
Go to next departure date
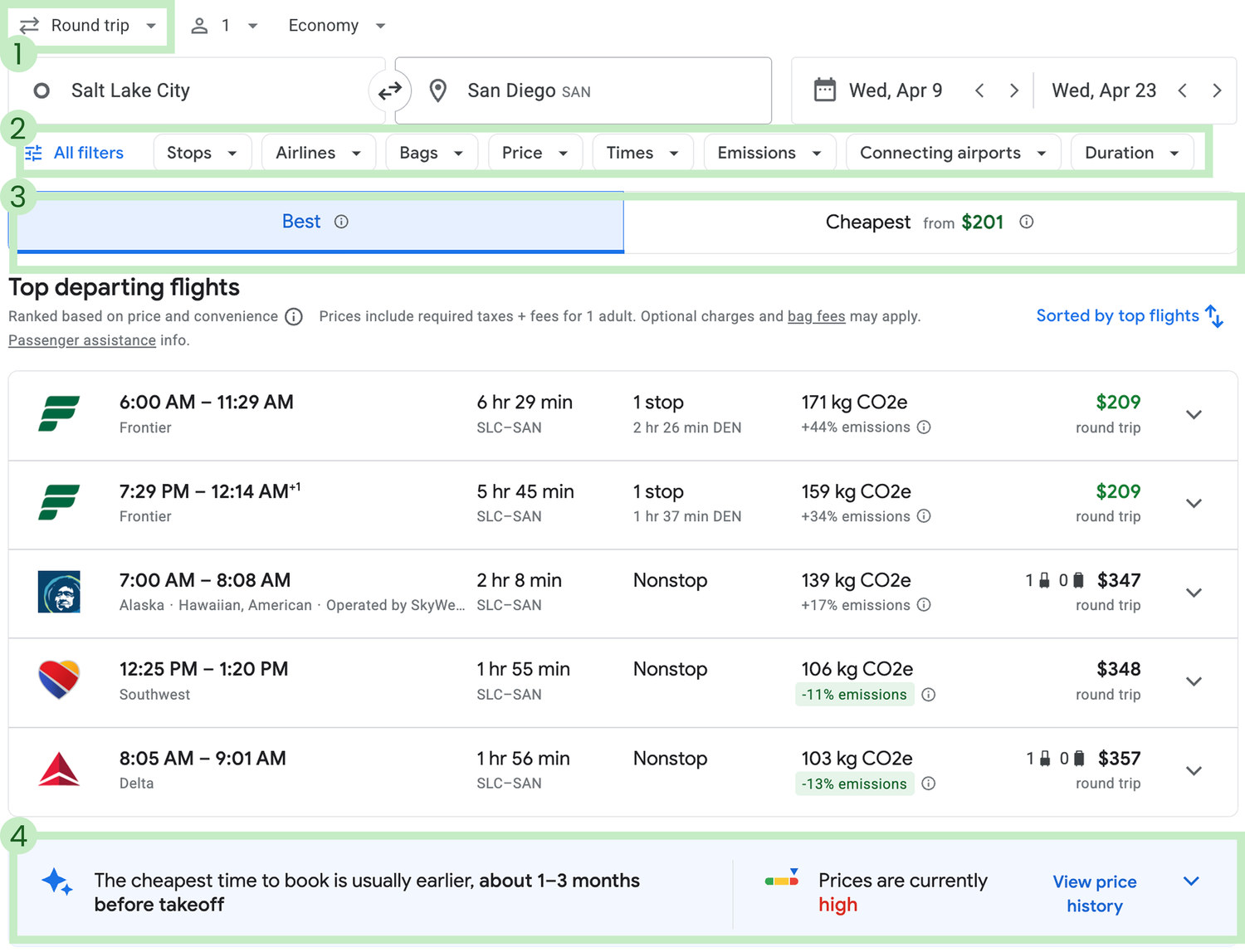click(1013, 90)
